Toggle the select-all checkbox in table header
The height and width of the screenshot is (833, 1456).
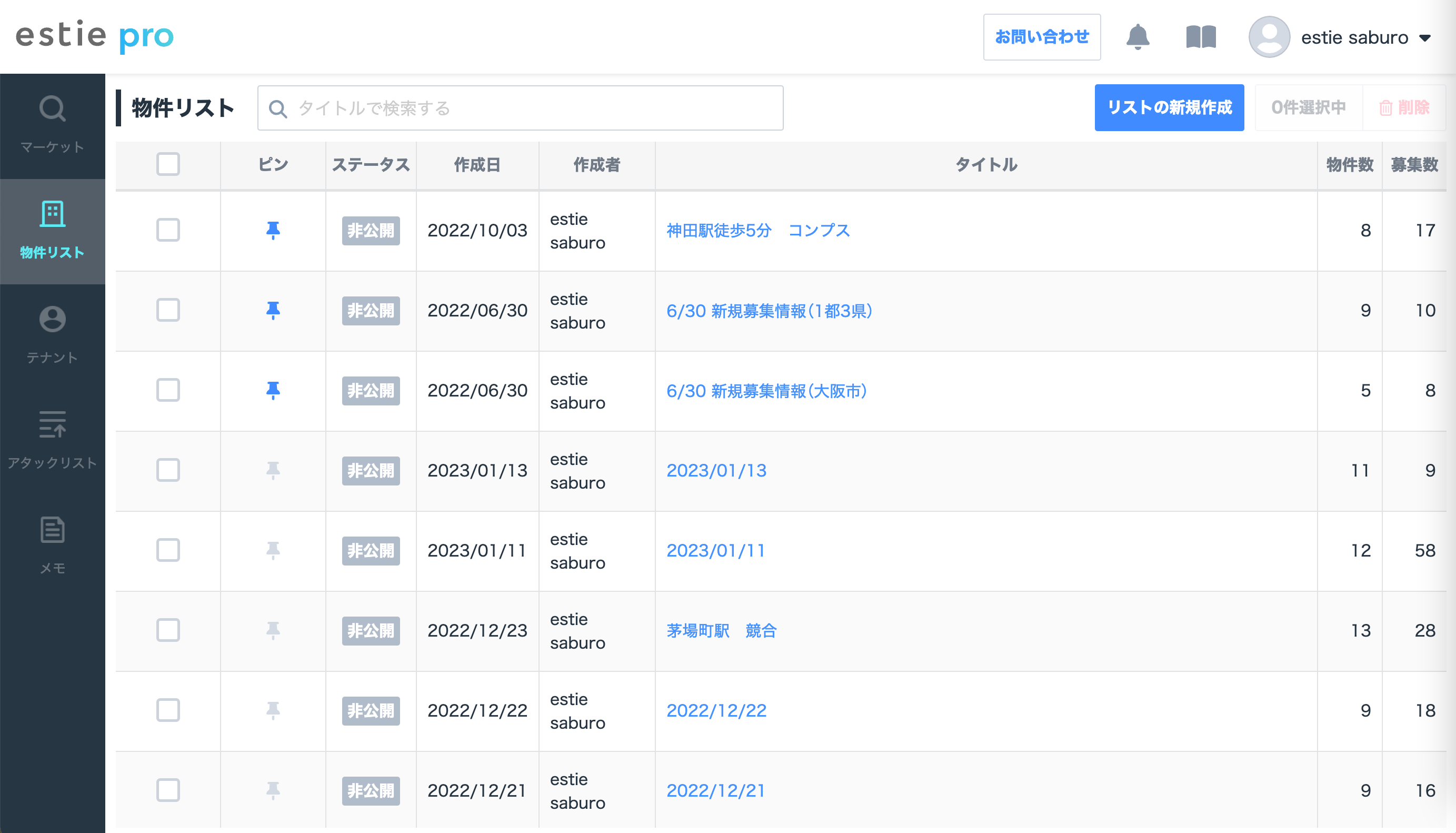coord(168,164)
